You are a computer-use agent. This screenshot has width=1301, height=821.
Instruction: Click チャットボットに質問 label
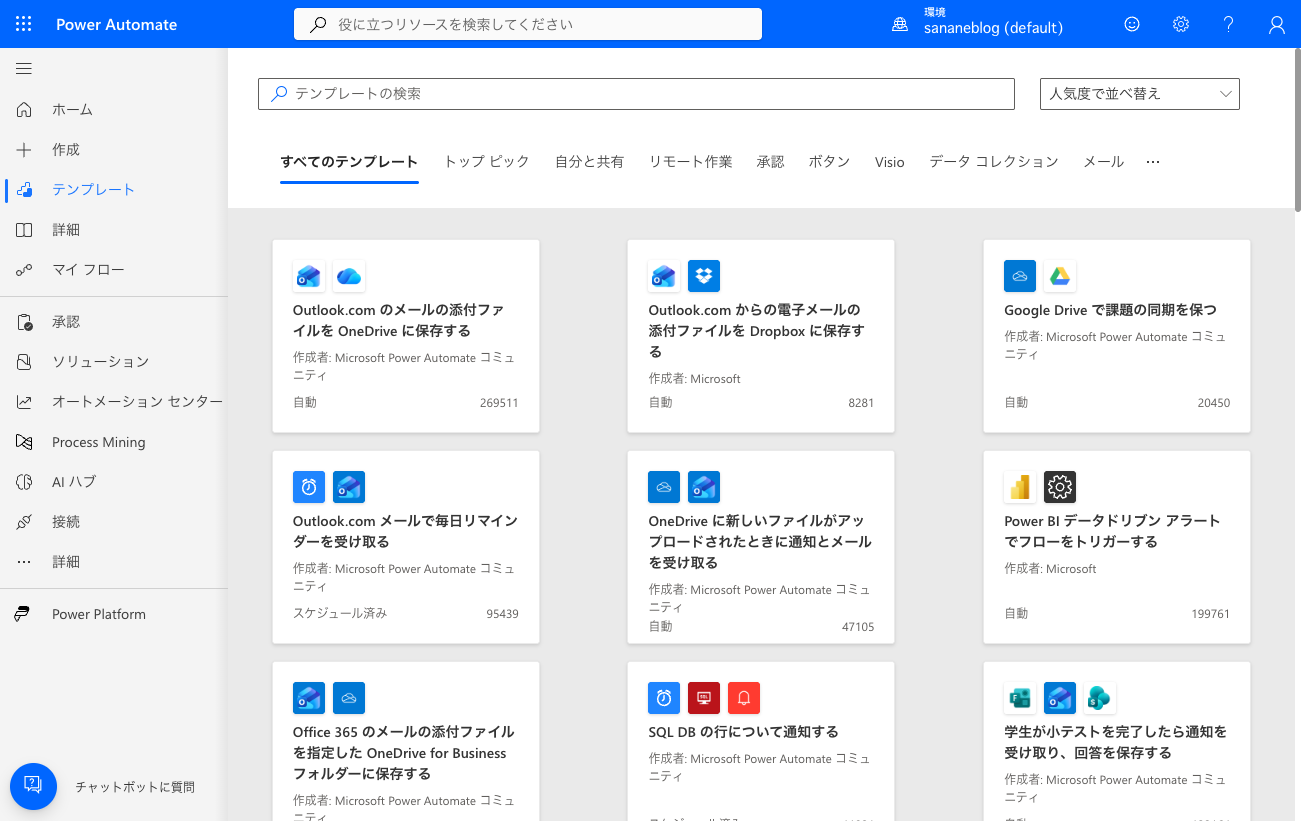point(135,787)
